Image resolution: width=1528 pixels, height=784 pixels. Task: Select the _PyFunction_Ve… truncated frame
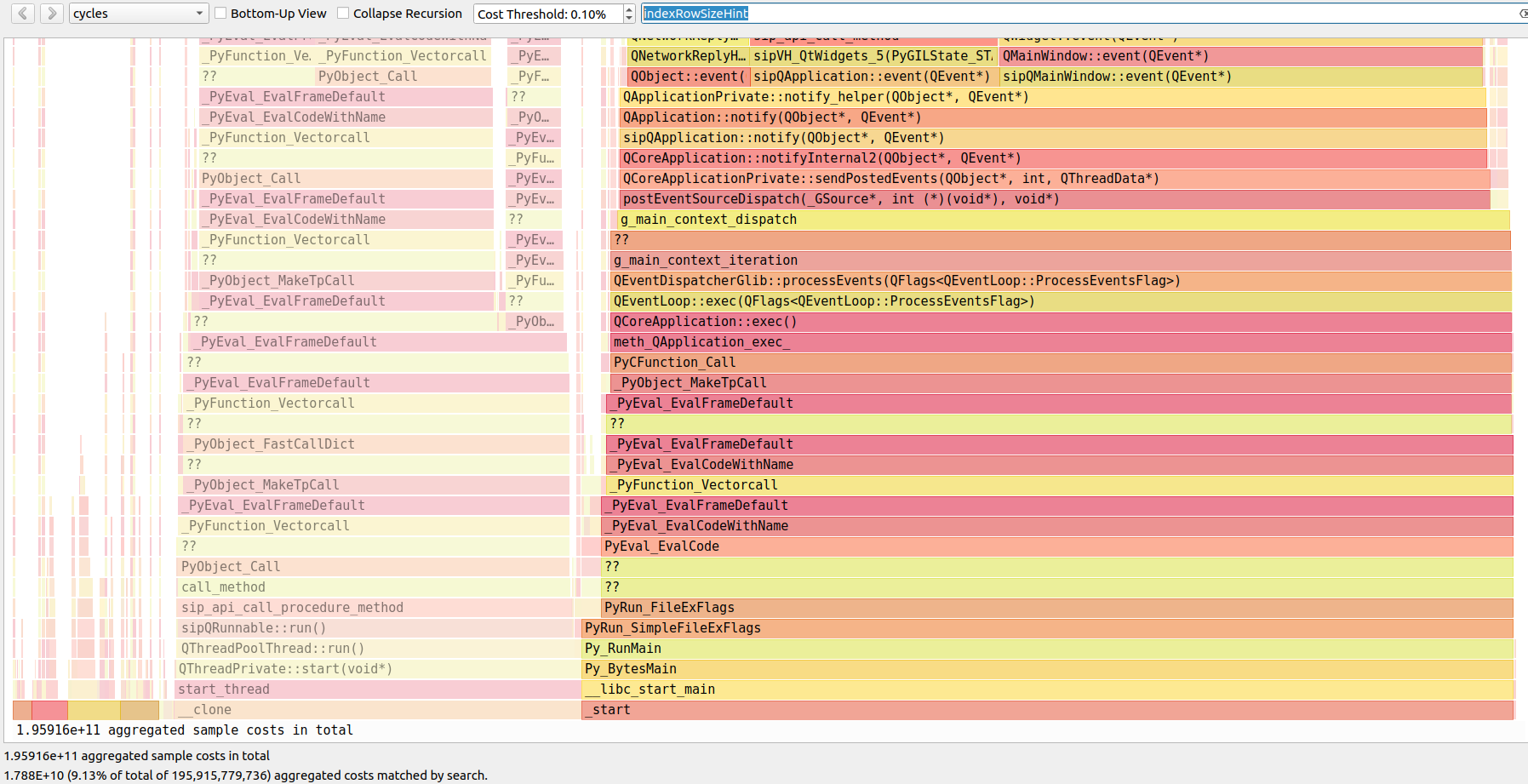[x=256, y=56]
